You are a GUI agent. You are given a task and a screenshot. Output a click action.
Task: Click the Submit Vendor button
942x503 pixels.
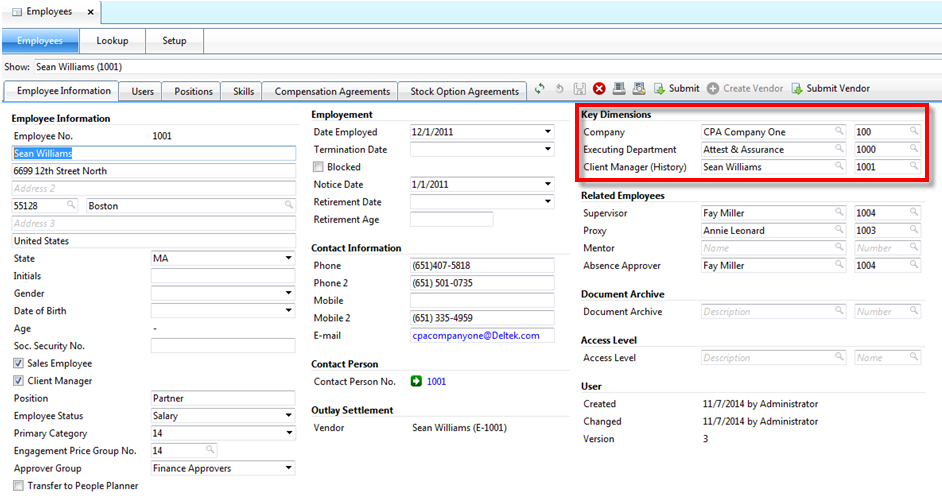click(830, 89)
